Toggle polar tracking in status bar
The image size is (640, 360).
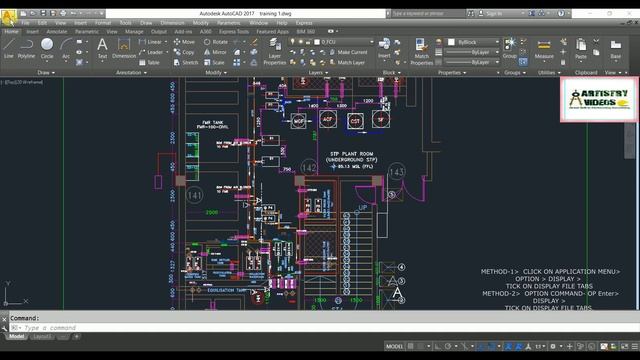(448, 346)
